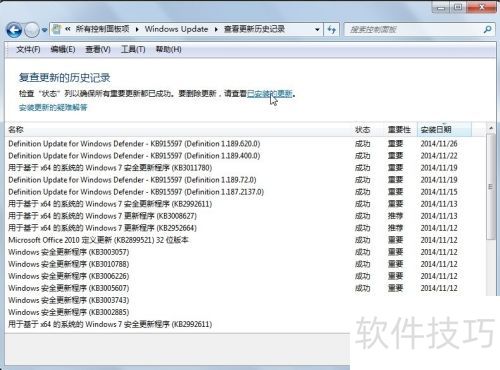Click 成功 status for KB3011780
The width and height of the screenshot is (500, 370).
(x=363, y=168)
